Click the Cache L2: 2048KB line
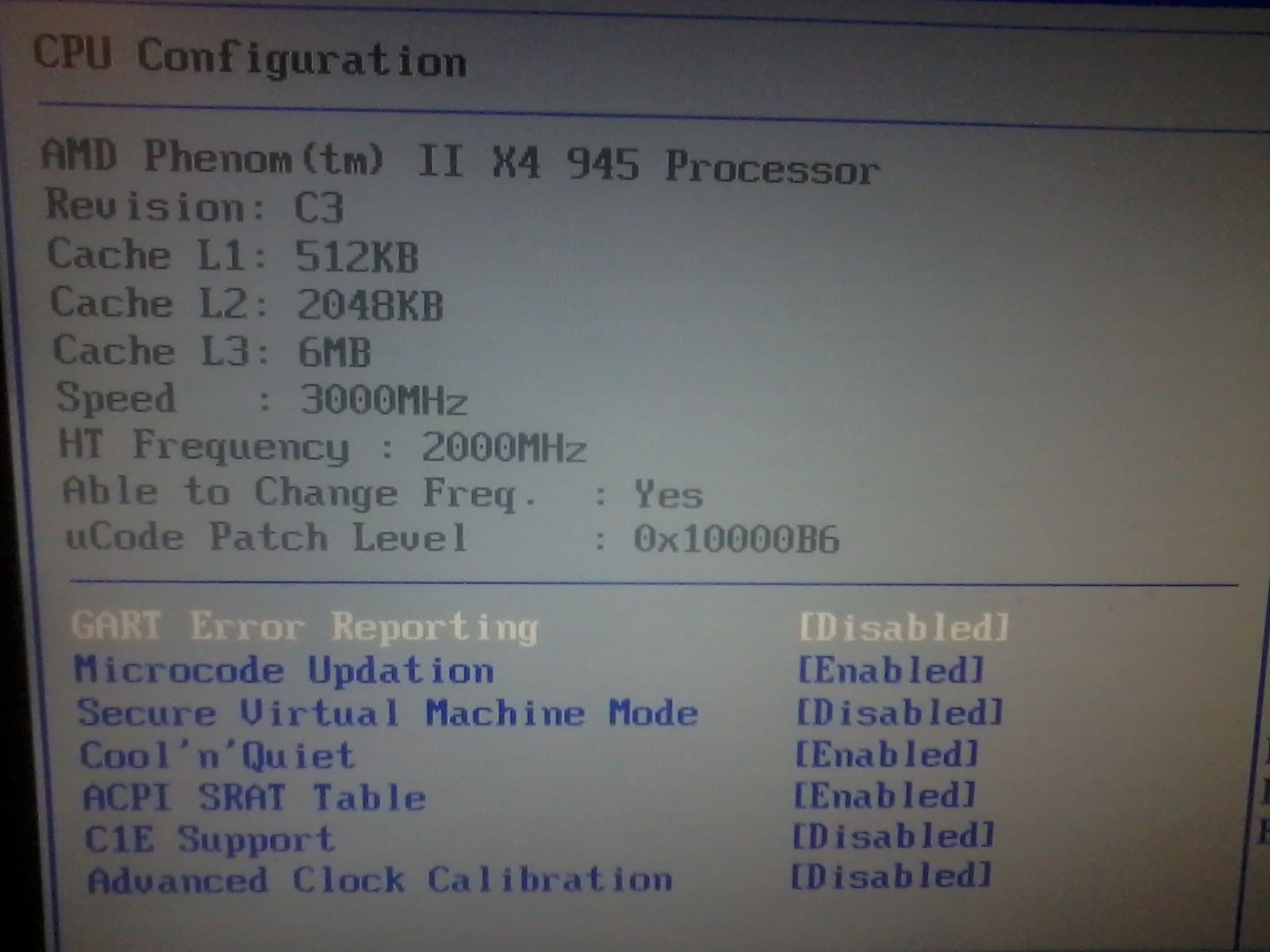This screenshot has height=952, width=1270. [x=247, y=304]
